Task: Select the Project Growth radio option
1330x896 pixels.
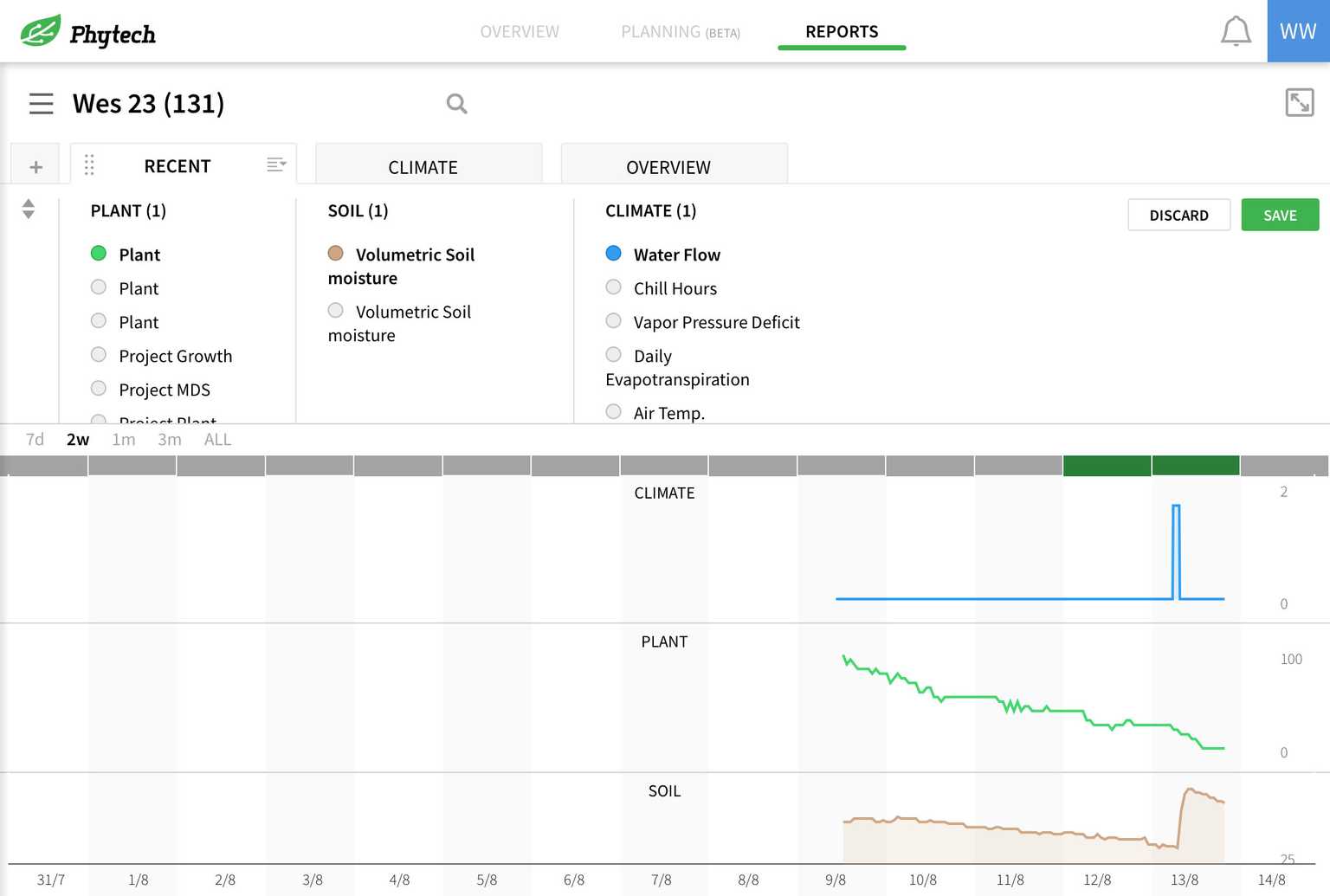Action: coord(99,355)
